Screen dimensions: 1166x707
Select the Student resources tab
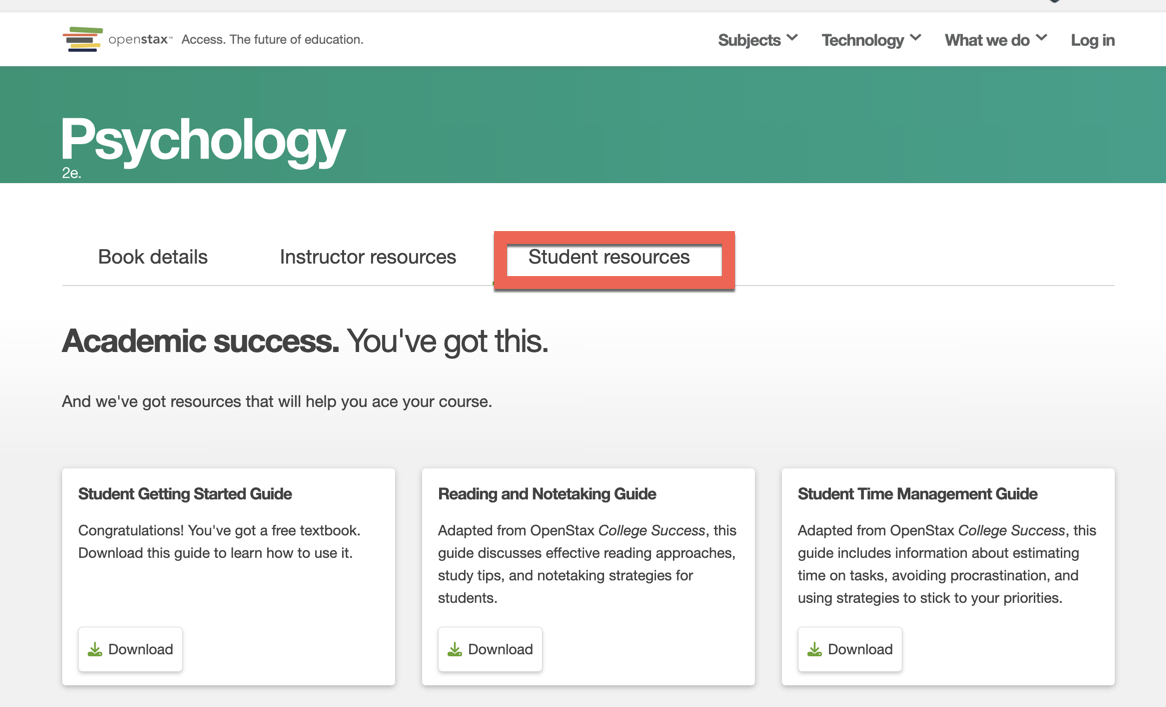point(609,257)
